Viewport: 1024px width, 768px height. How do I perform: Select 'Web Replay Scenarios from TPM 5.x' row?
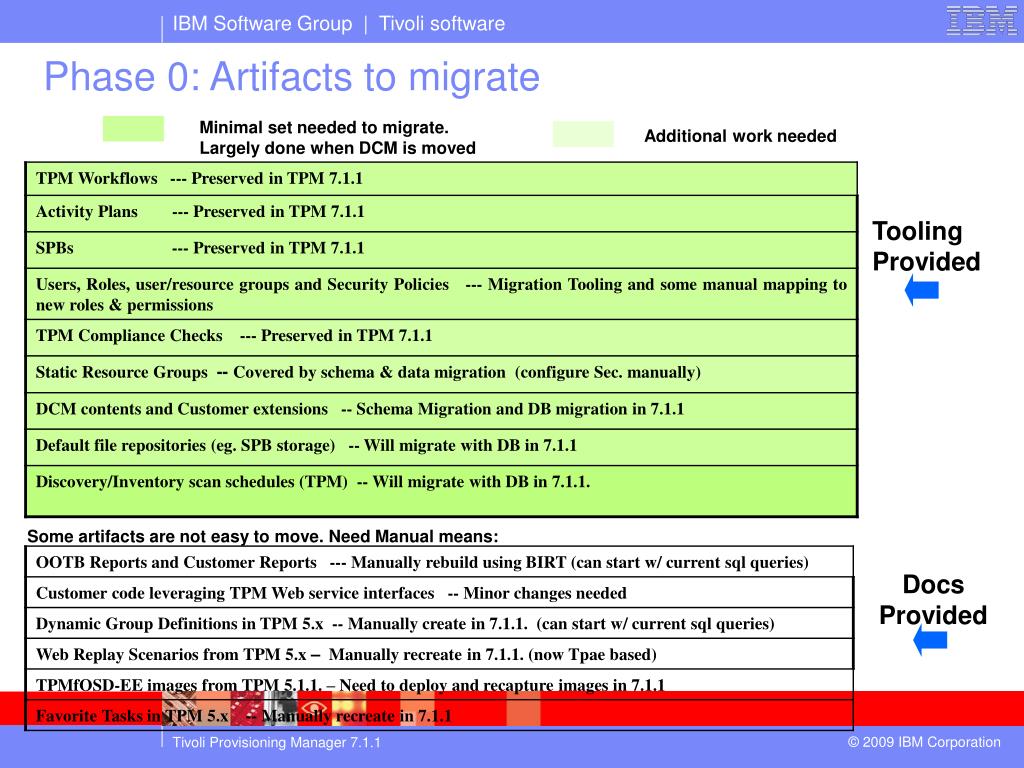[440, 654]
